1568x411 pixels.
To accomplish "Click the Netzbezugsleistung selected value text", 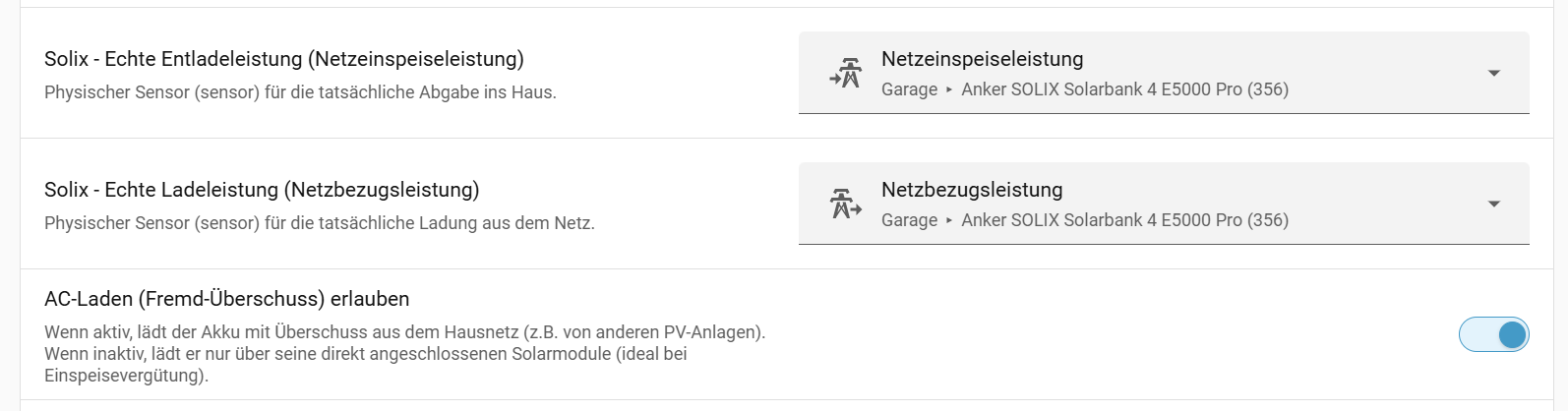I will [972, 190].
